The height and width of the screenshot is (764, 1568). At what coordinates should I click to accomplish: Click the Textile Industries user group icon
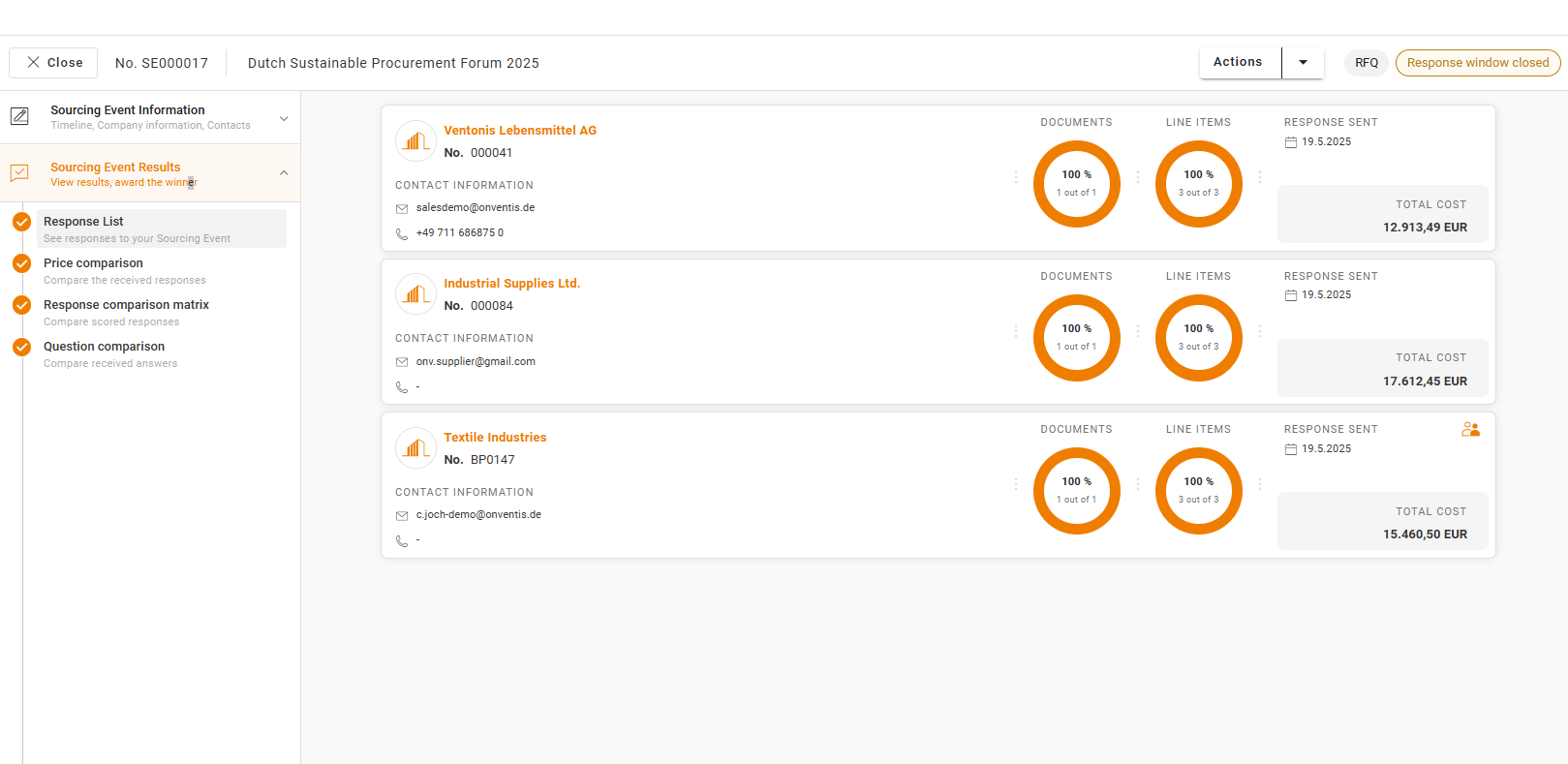[x=1470, y=429]
